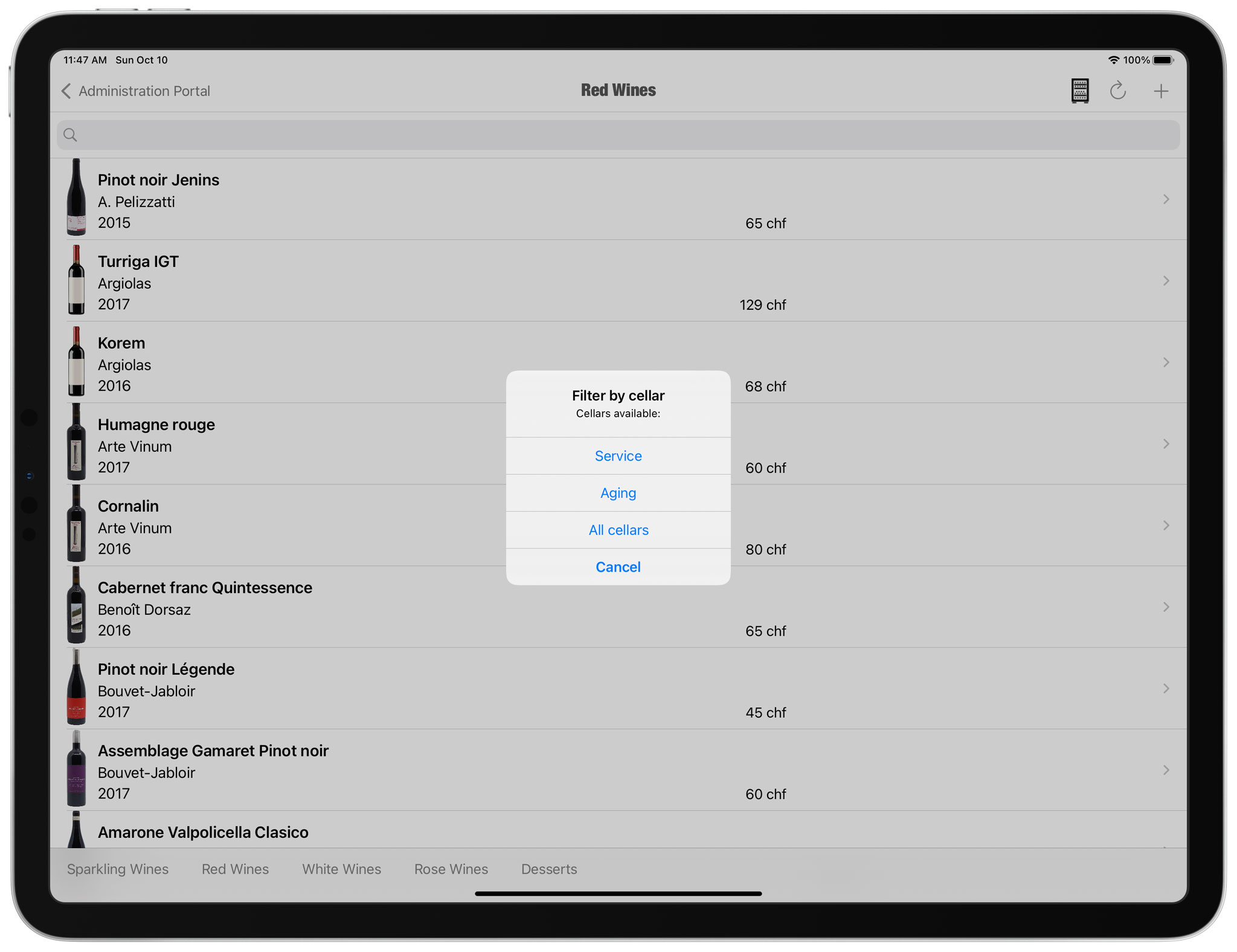Image resolution: width=1237 pixels, height=952 pixels.
Task: Open the White Wines tab
Action: click(341, 869)
